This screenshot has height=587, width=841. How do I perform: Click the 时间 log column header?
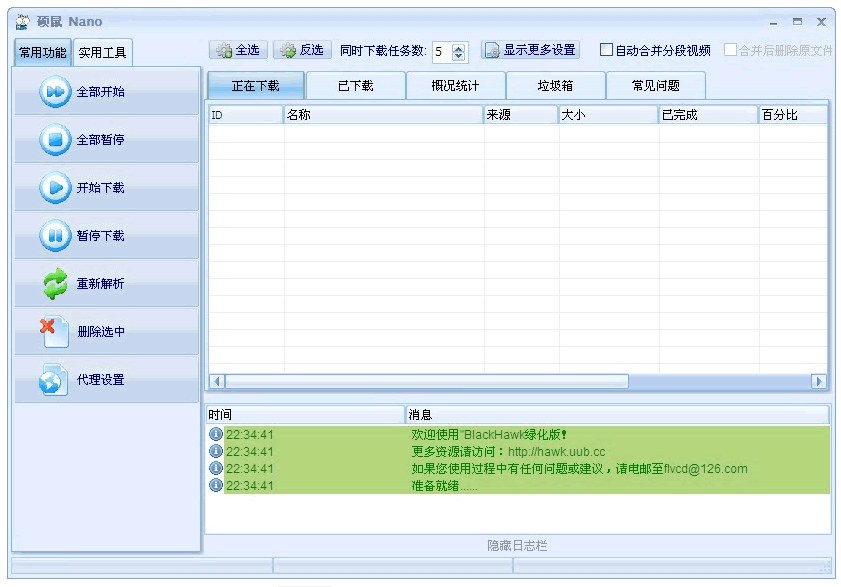[305, 415]
